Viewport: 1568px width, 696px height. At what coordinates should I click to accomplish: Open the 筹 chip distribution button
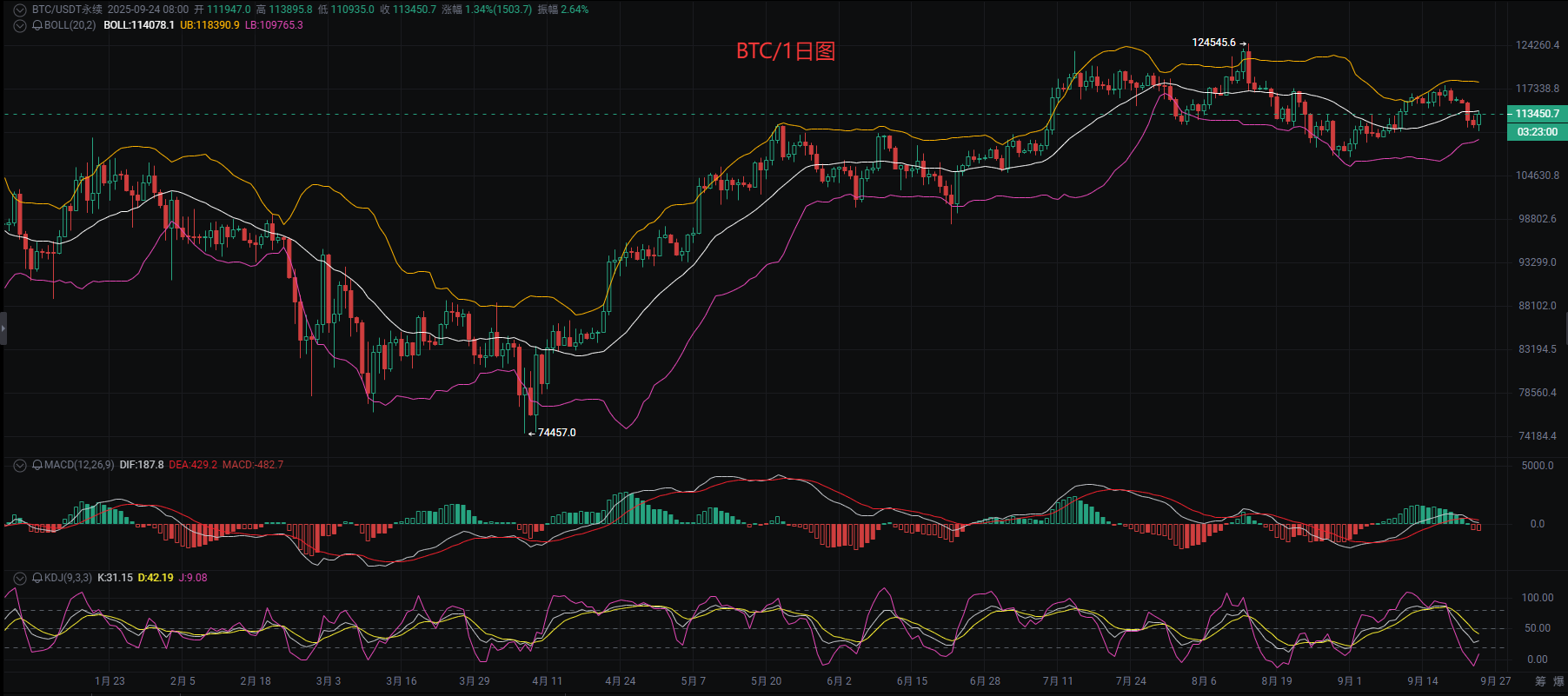pyautogui.click(x=1540, y=681)
